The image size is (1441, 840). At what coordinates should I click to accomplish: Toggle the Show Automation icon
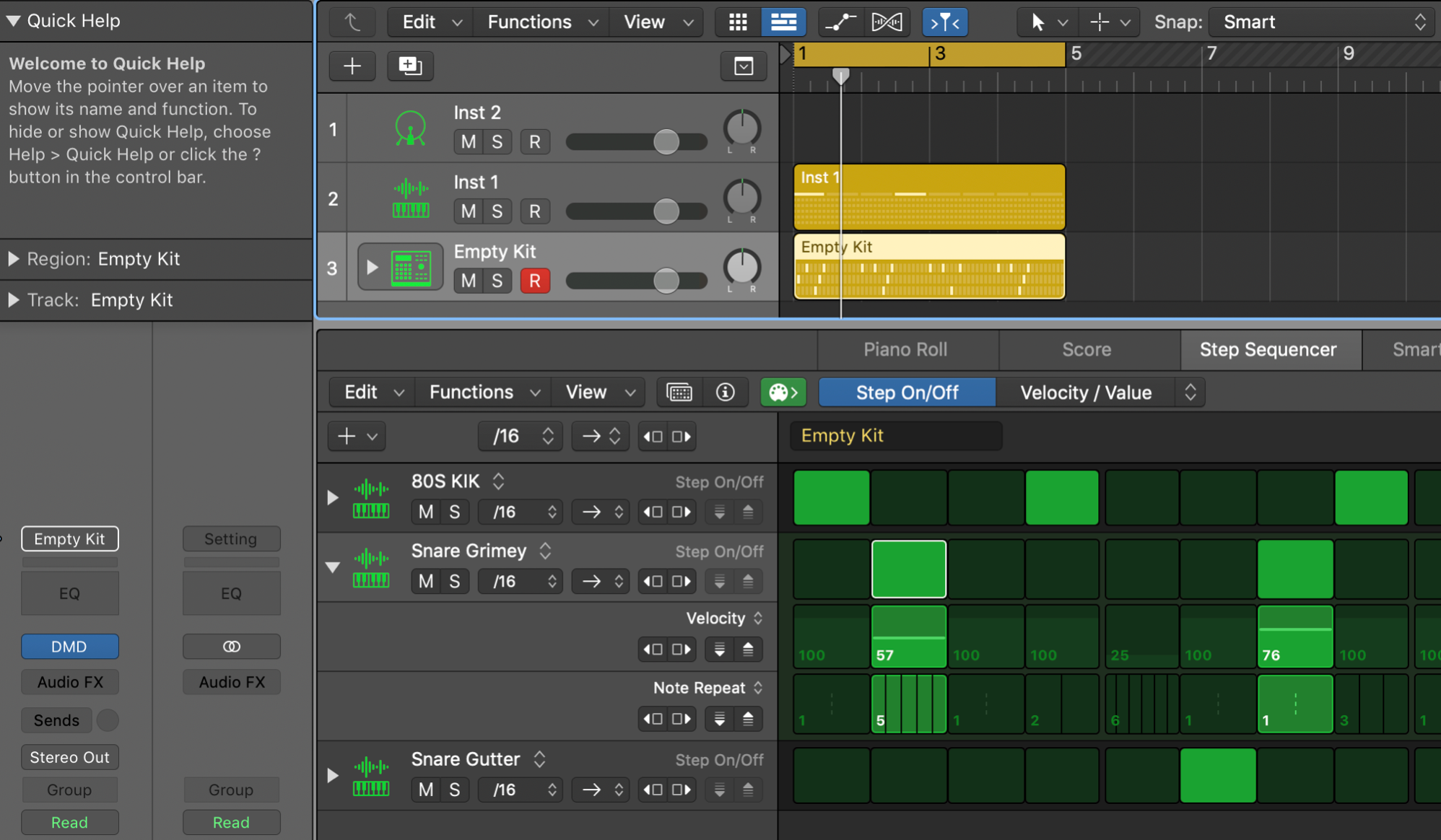(x=840, y=22)
